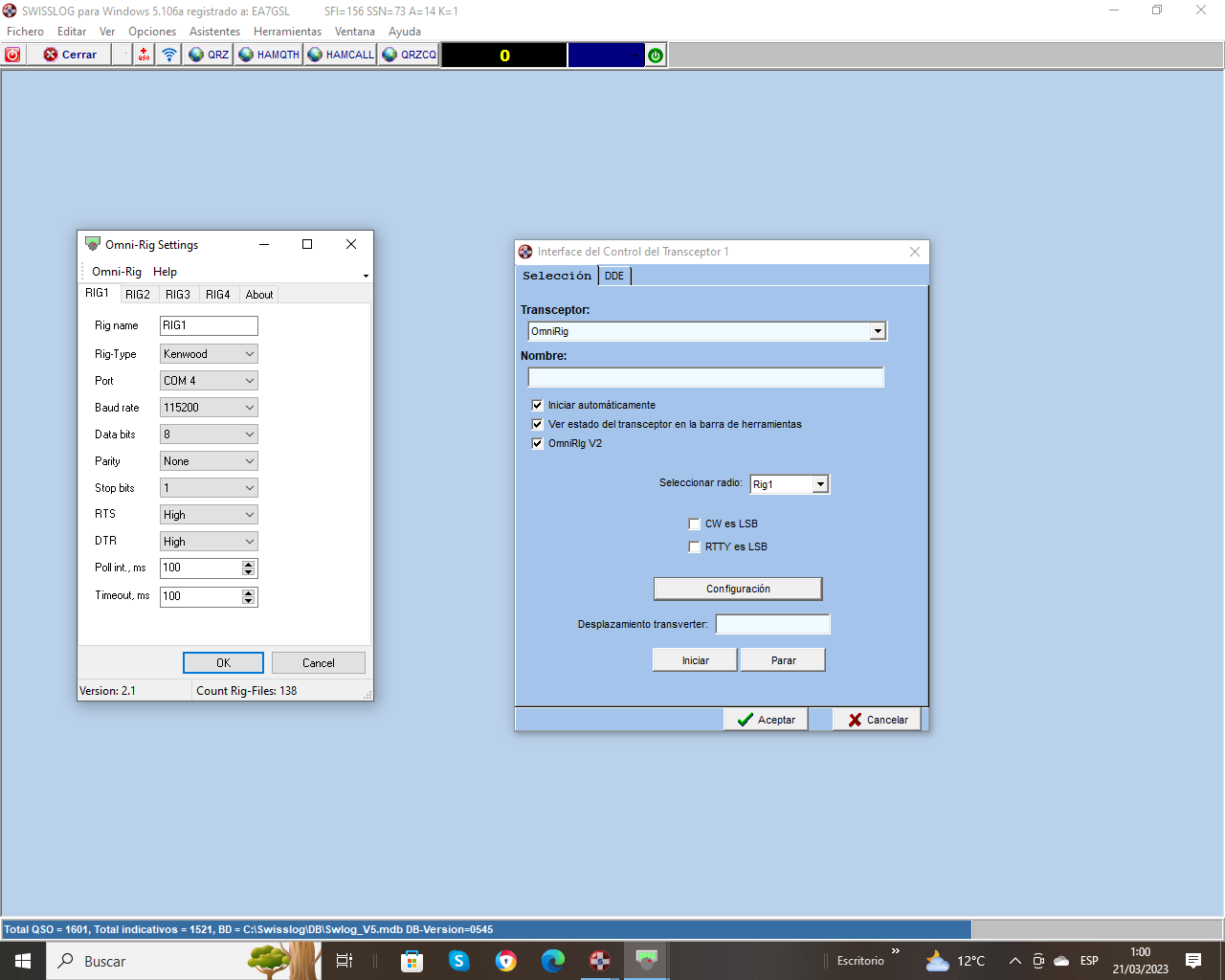Viewport: 1225px width, 980px height.
Task: Open the Ver menu
Action: pos(107,32)
